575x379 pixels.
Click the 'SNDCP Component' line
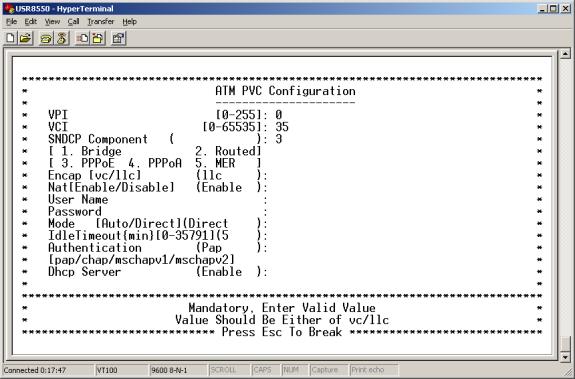165,139
